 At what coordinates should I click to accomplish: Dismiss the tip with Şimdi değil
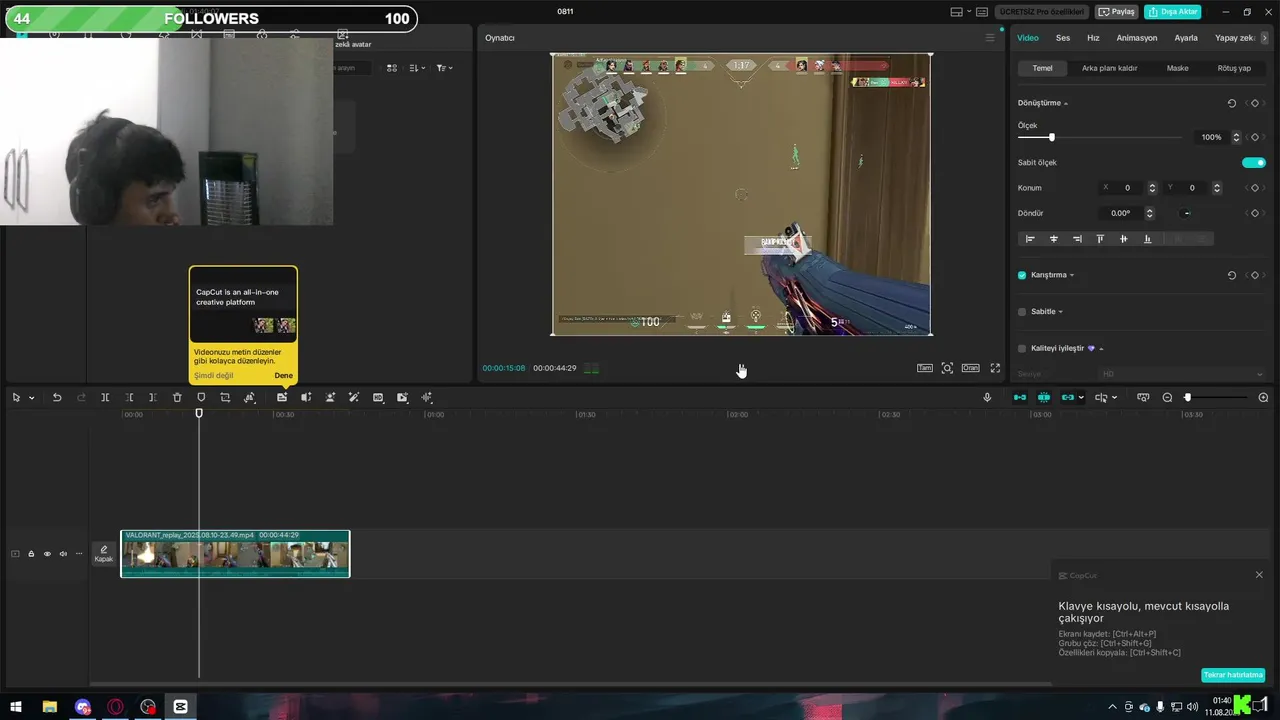pyautogui.click(x=213, y=376)
